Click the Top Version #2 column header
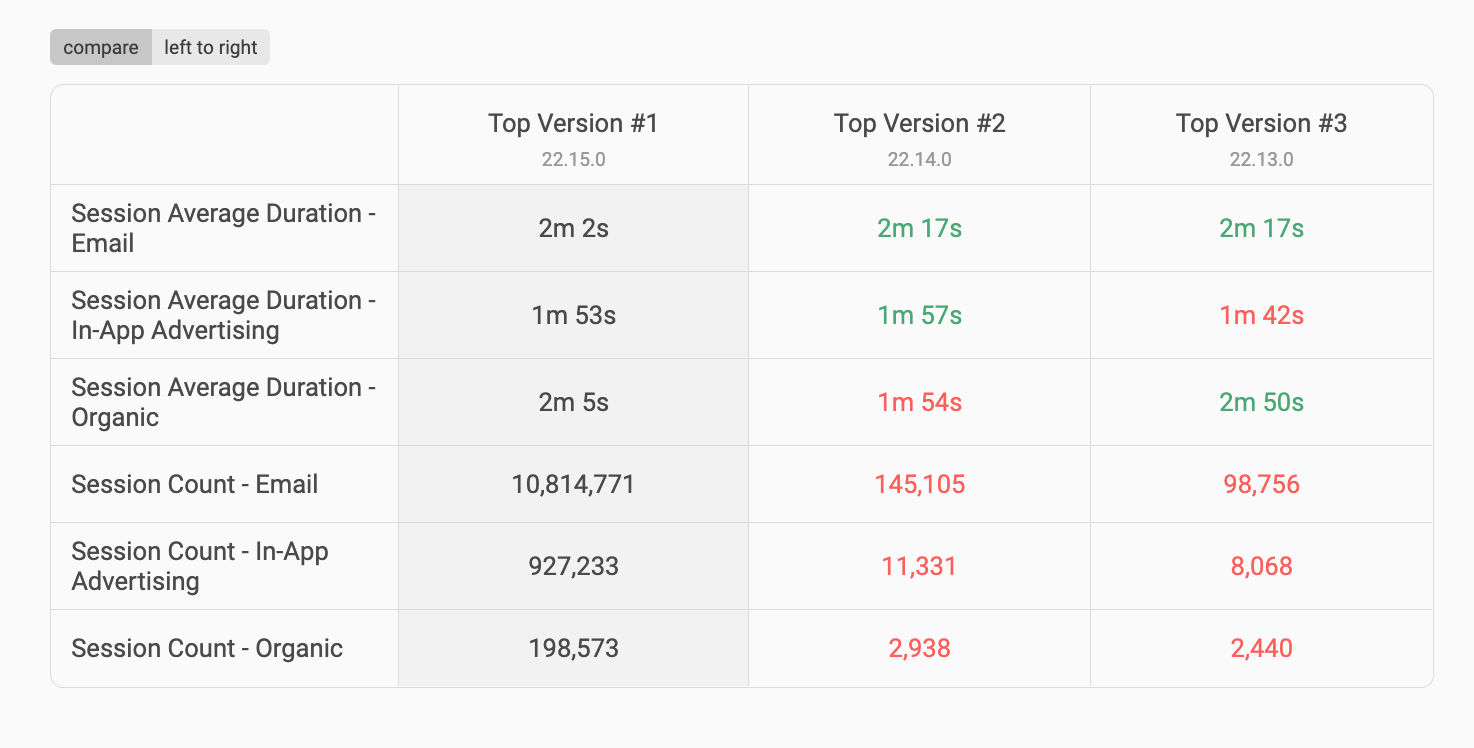 pos(919,124)
